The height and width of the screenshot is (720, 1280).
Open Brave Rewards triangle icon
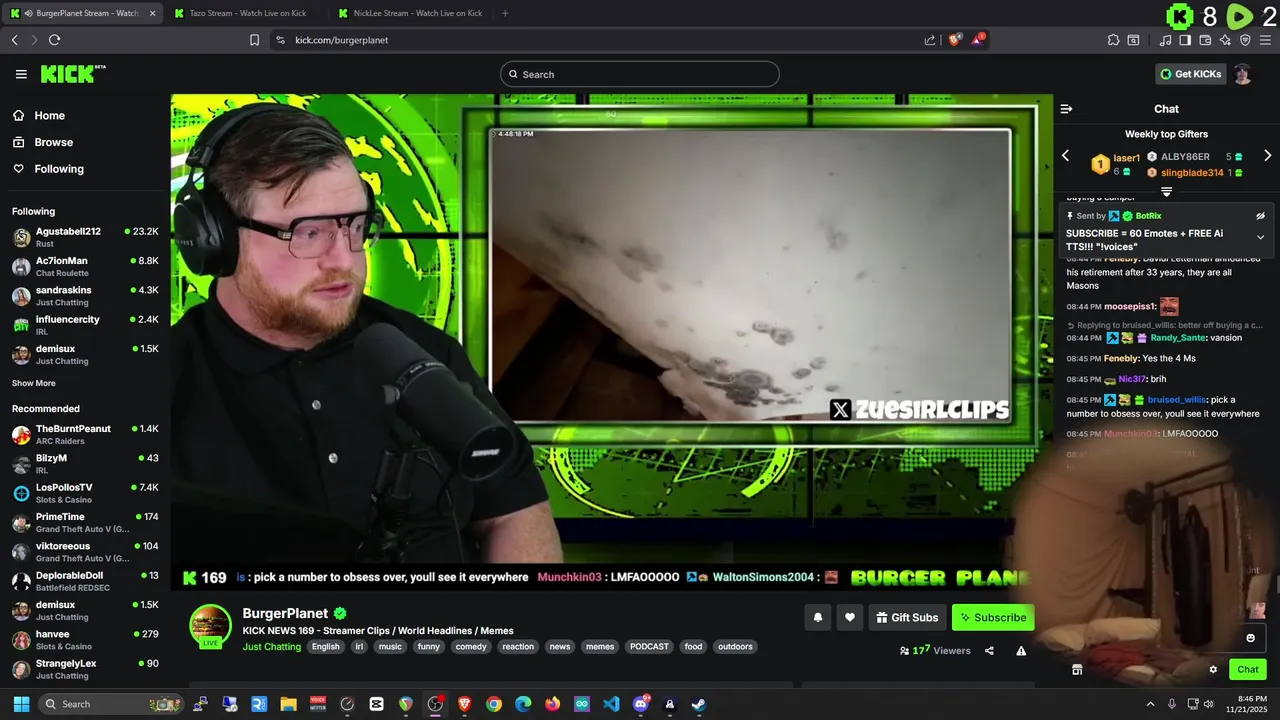979,40
